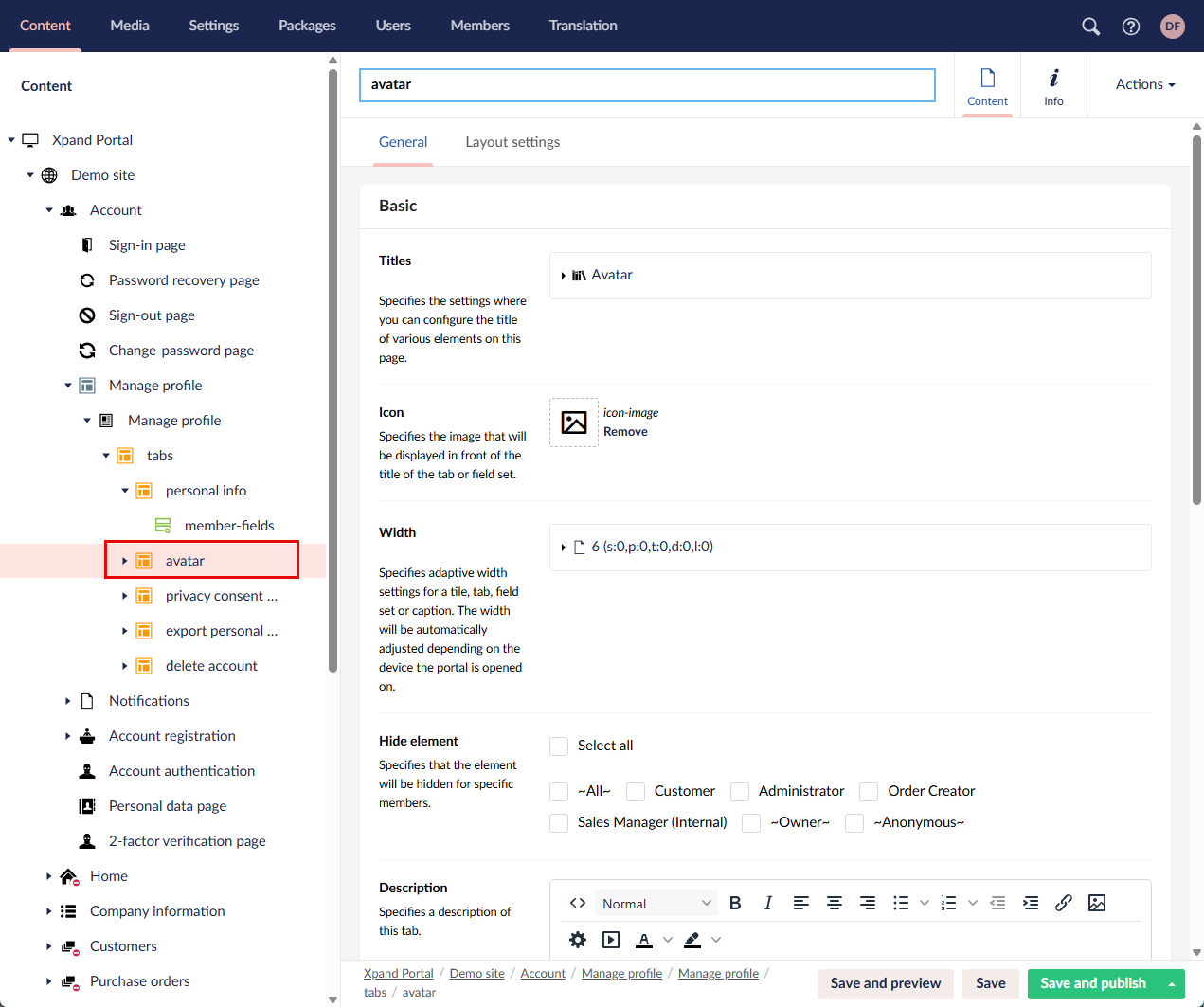This screenshot has height=1007, width=1204.
Task: Toggle italic formatting in Description editor
Action: point(767,903)
